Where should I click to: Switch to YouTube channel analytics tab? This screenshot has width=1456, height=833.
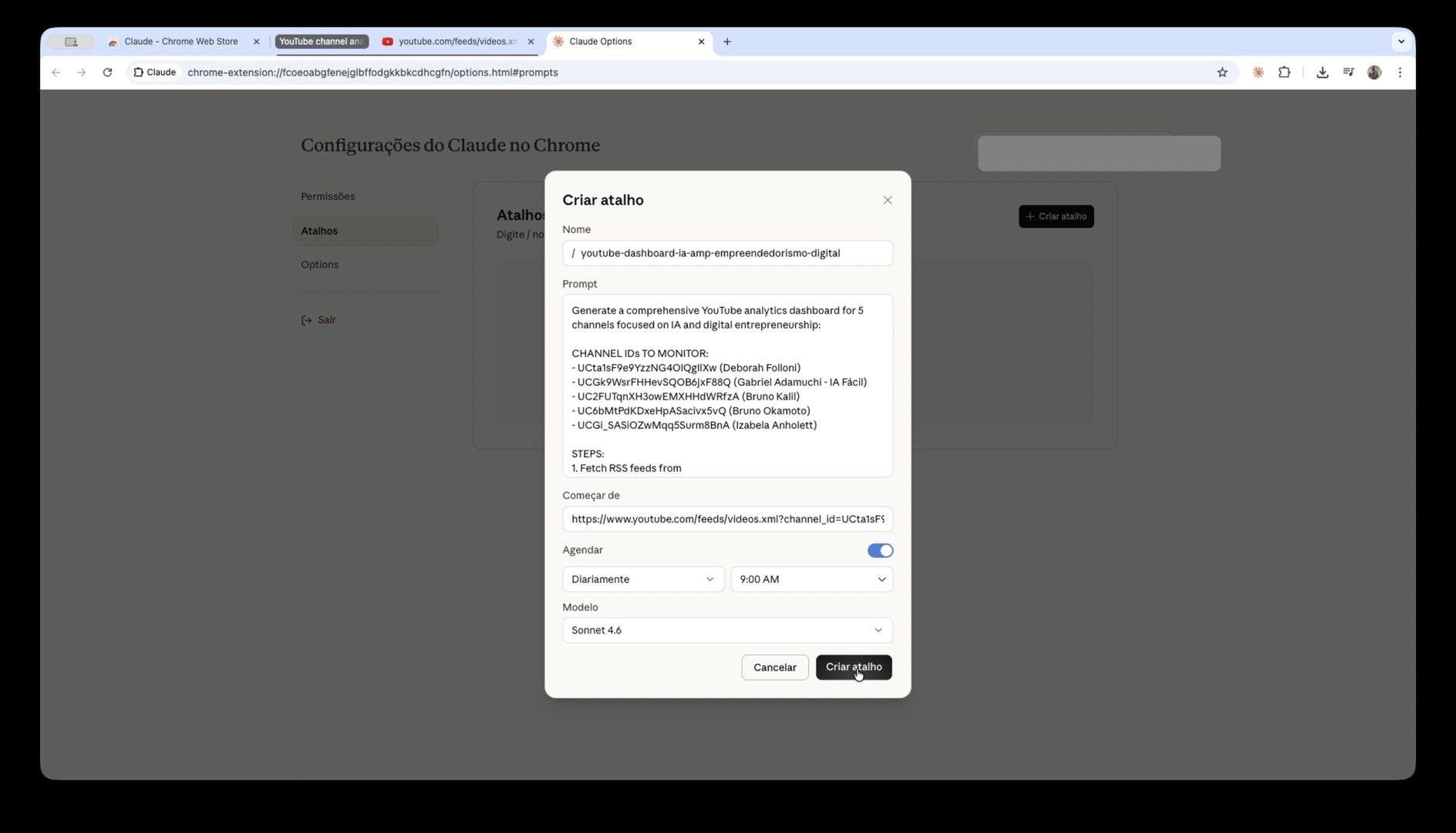322,42
